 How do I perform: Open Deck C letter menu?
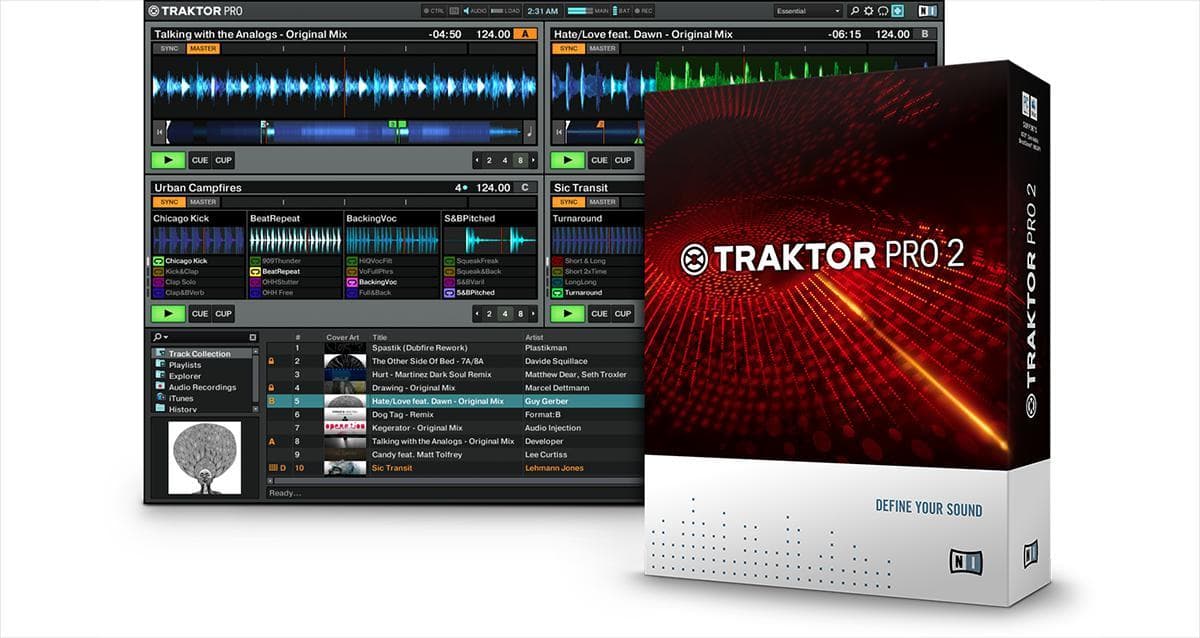click(x=525, y=187)
